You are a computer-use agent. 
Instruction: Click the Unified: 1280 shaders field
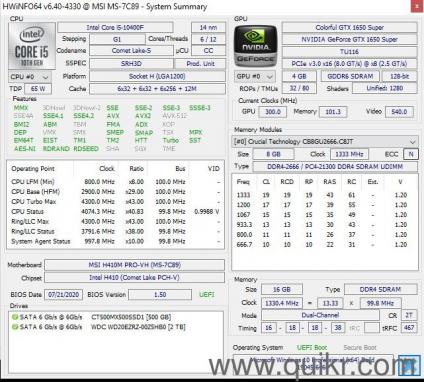(x=385, y=88)
